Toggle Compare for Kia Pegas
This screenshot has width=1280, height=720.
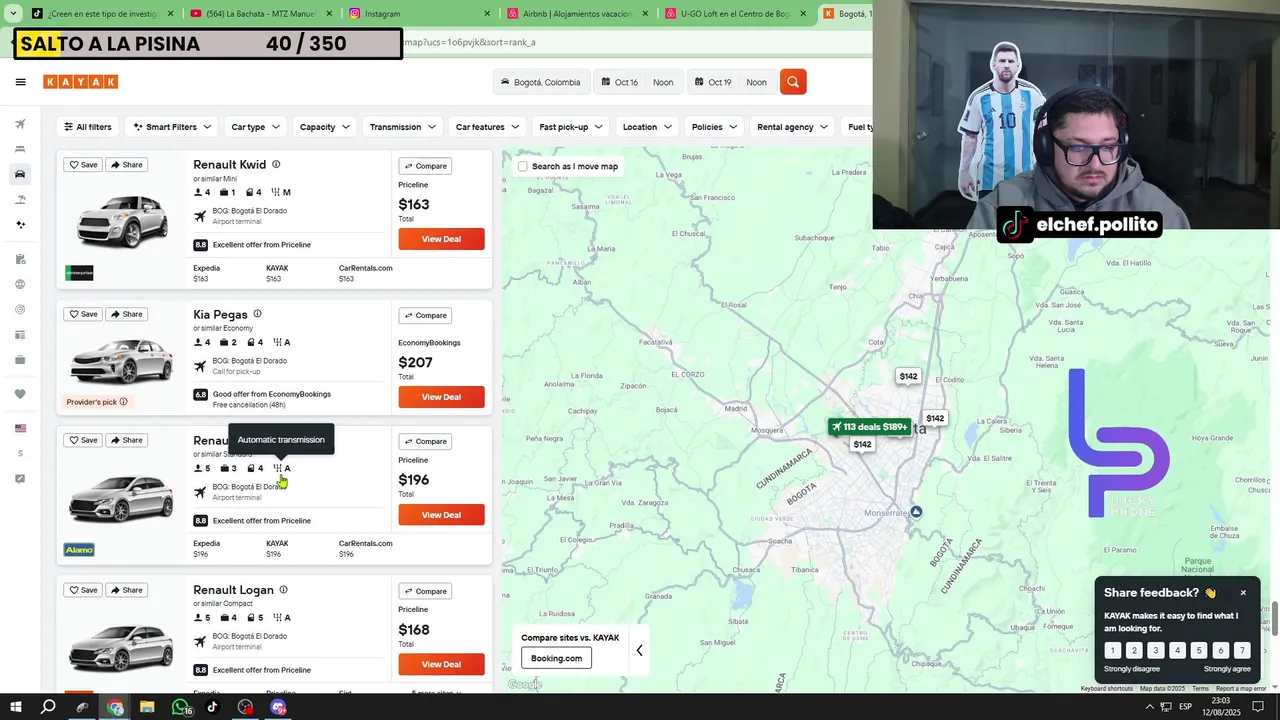pyautogui.click(x=426, y=315)
